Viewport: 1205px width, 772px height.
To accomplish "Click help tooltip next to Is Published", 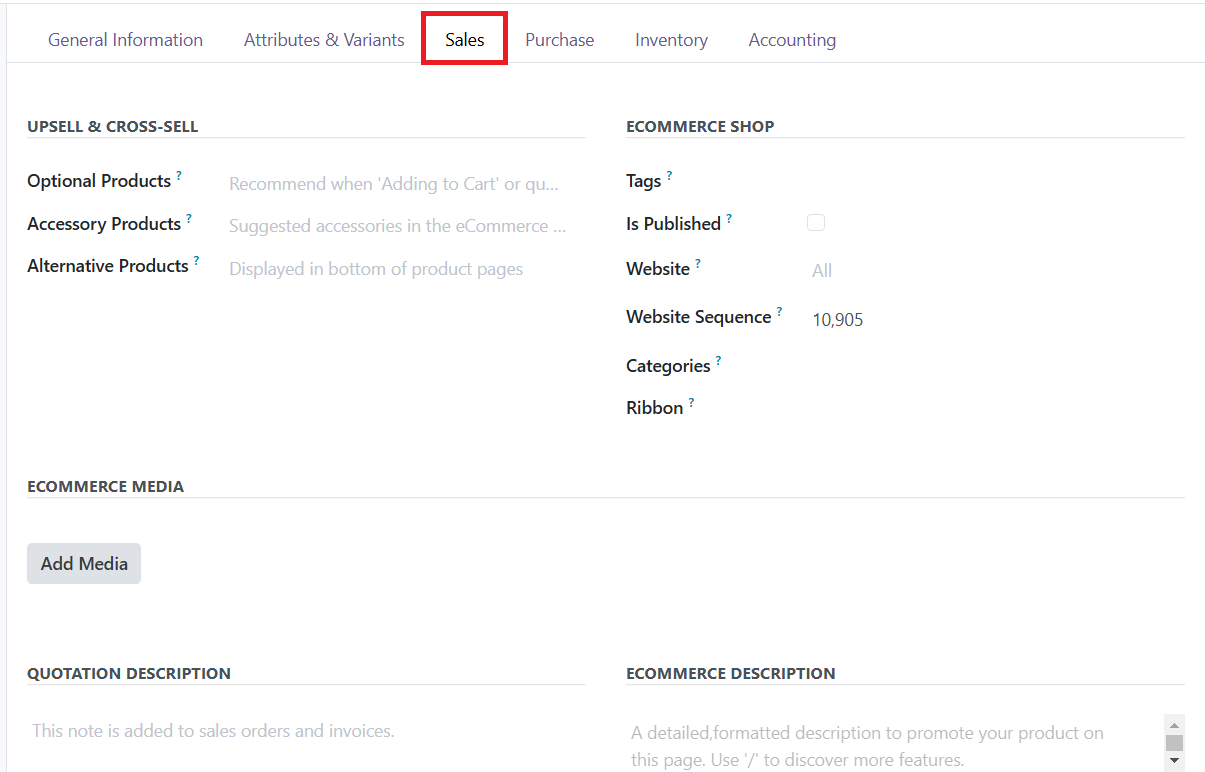I will point(729,219).
